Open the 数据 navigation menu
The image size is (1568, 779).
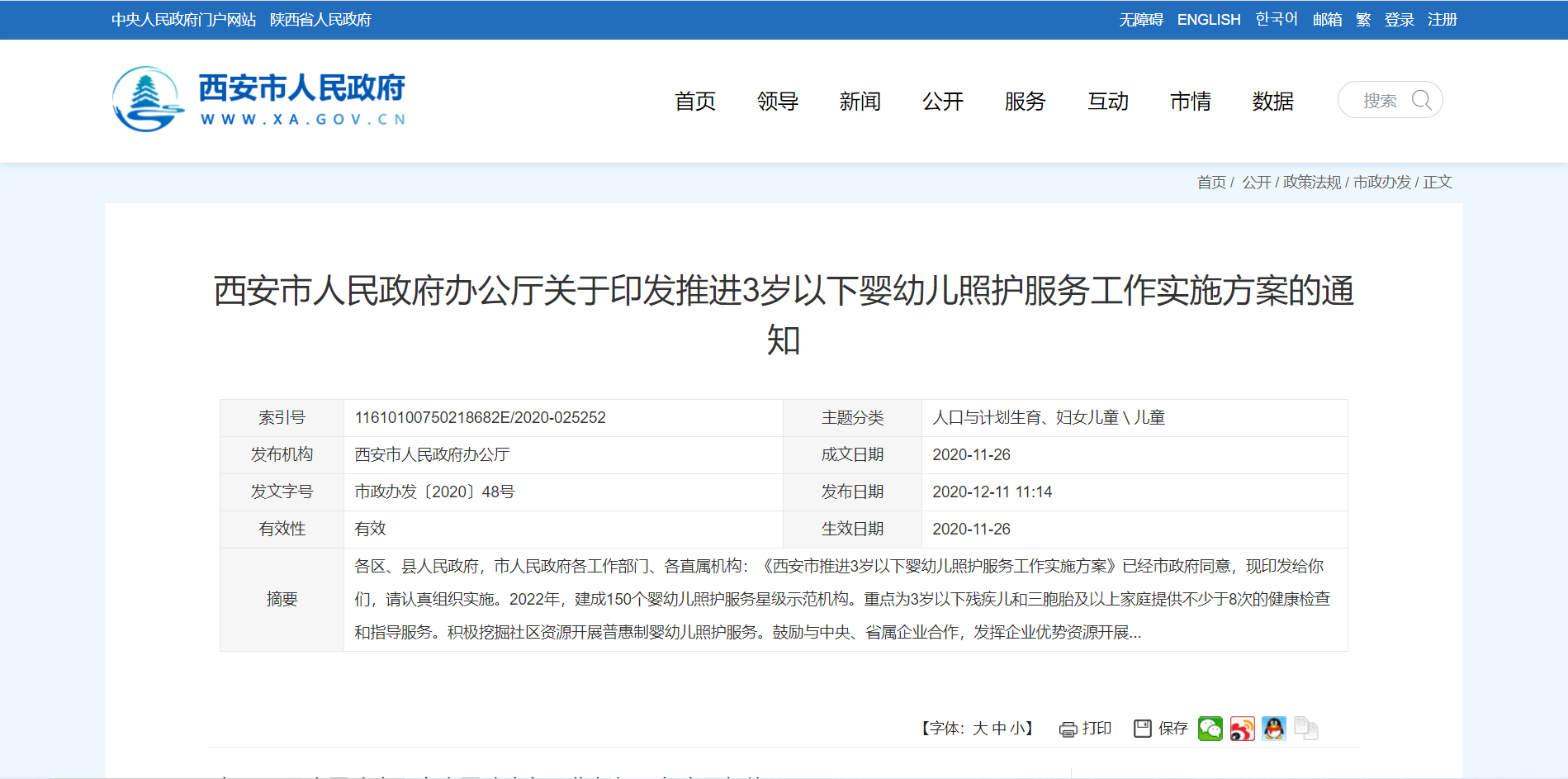[1272, 102]
